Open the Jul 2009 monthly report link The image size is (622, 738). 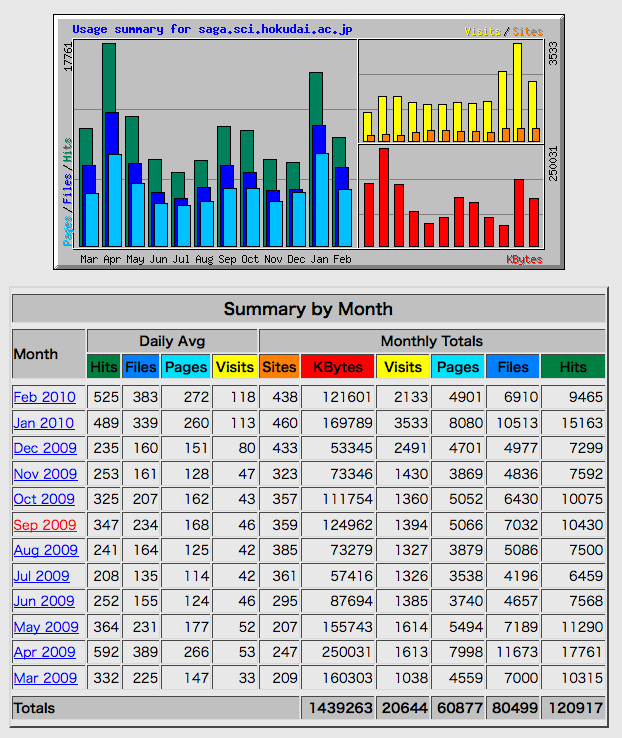(41, 576)
